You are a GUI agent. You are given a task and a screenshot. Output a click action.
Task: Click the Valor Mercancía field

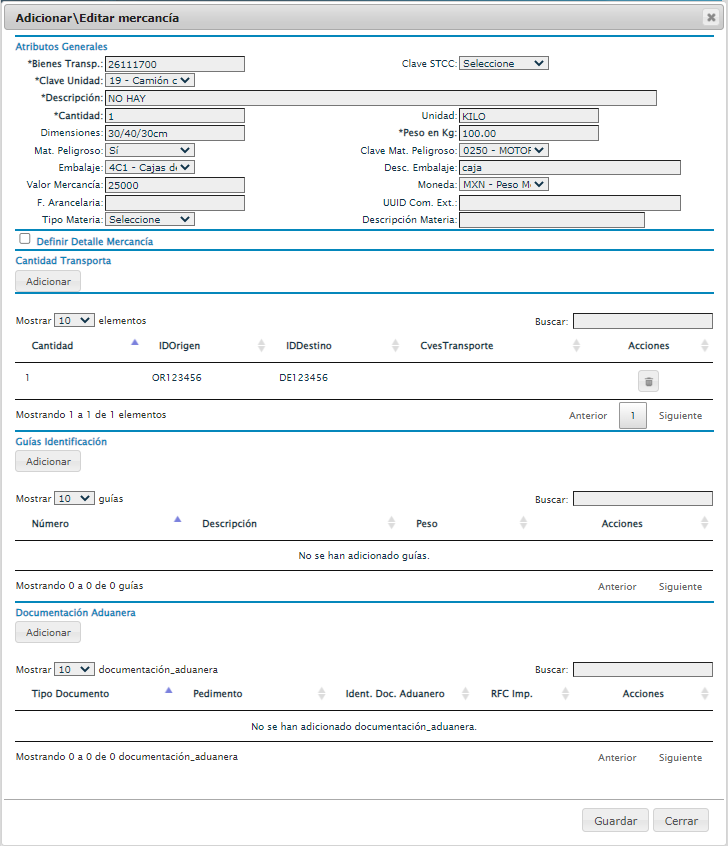[175, 185]
